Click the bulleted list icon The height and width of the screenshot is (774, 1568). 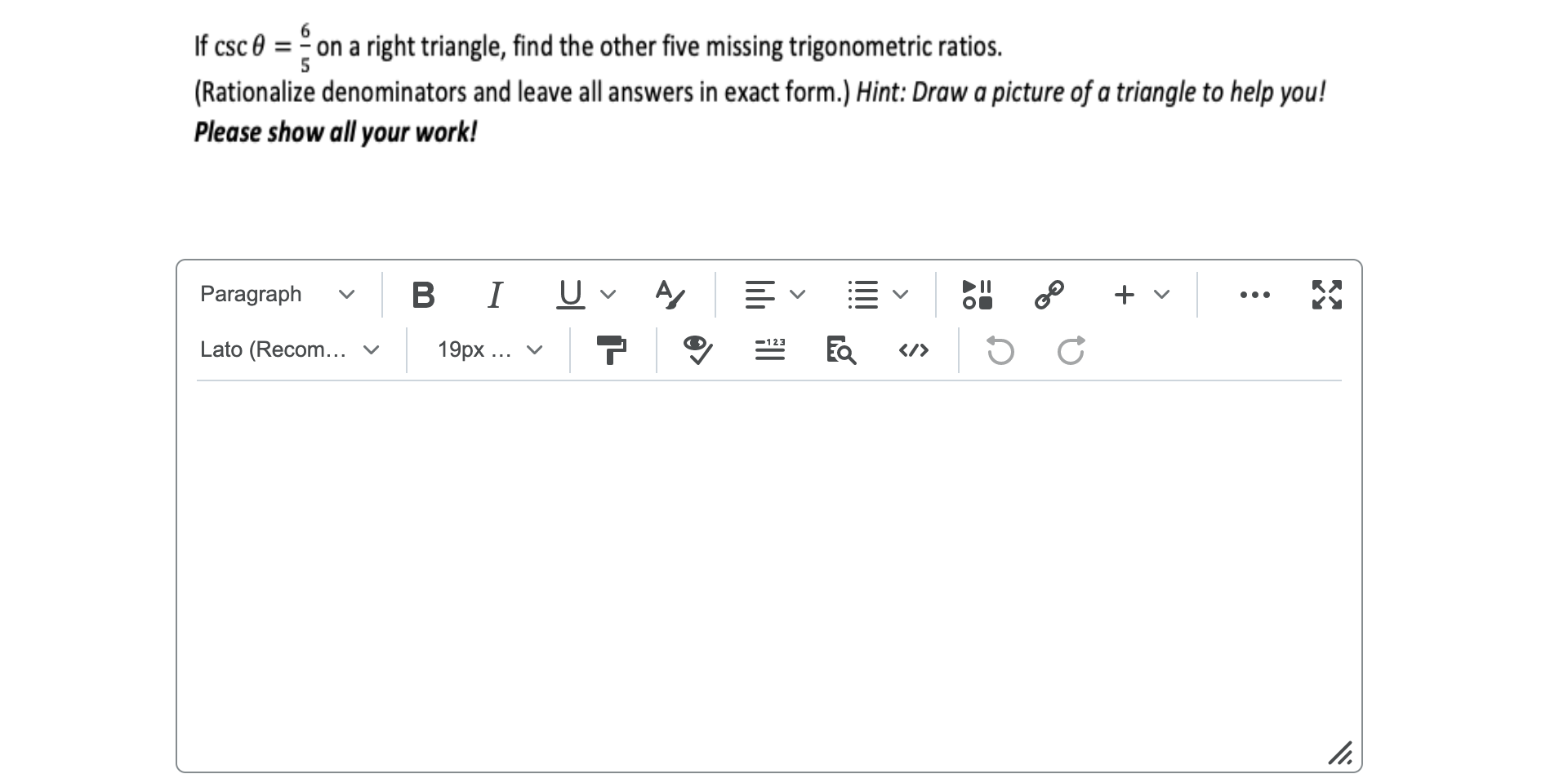point(862,294)
